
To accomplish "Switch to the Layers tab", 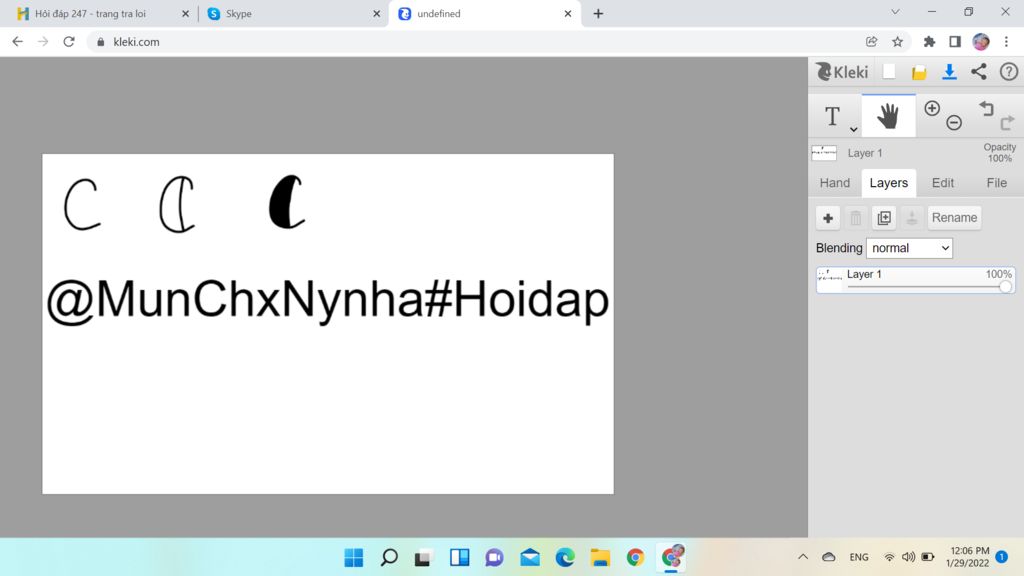I will coord(888,183).
